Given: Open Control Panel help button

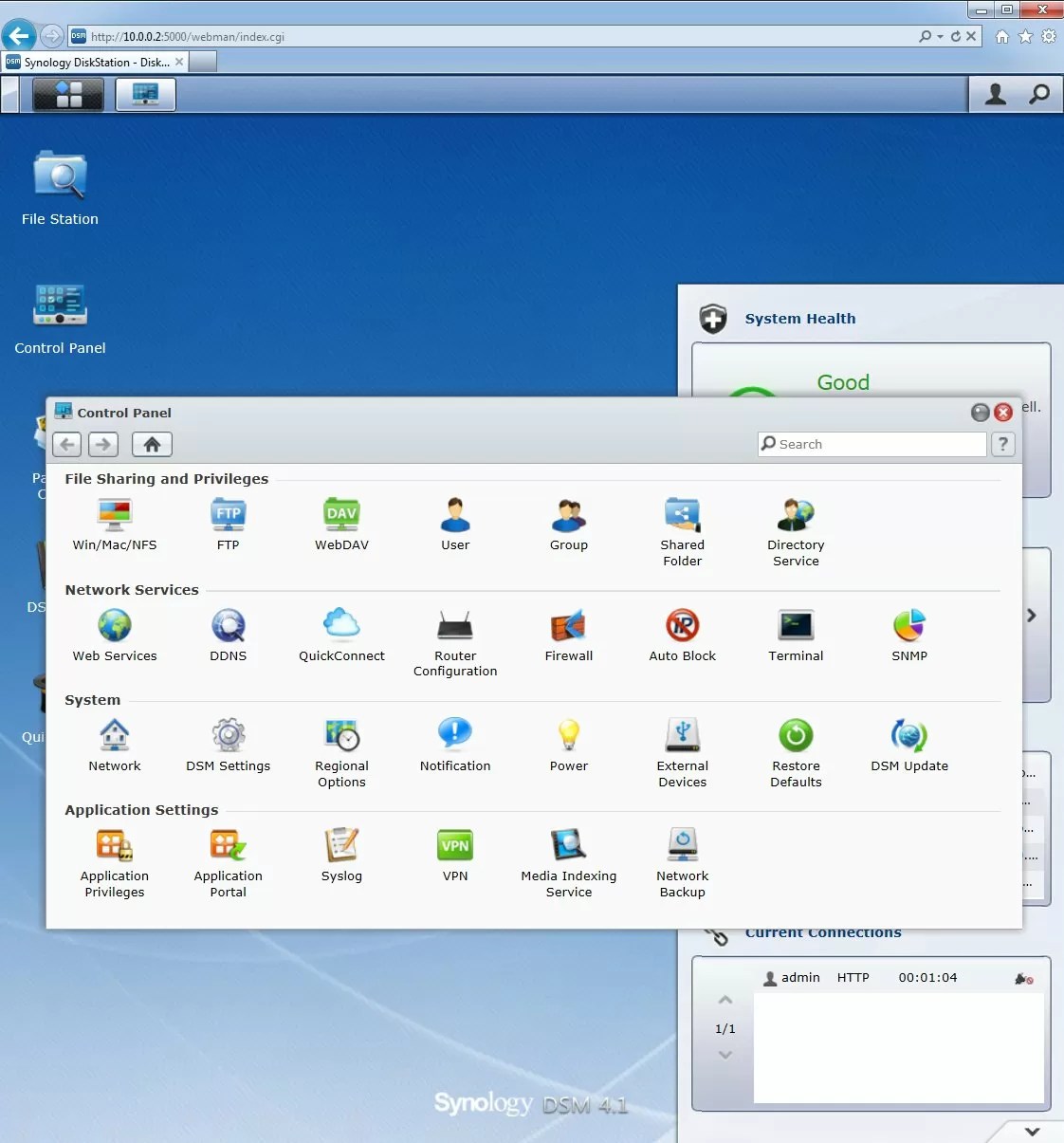Looking at the screenshot, I should (x=1003, y=444).
